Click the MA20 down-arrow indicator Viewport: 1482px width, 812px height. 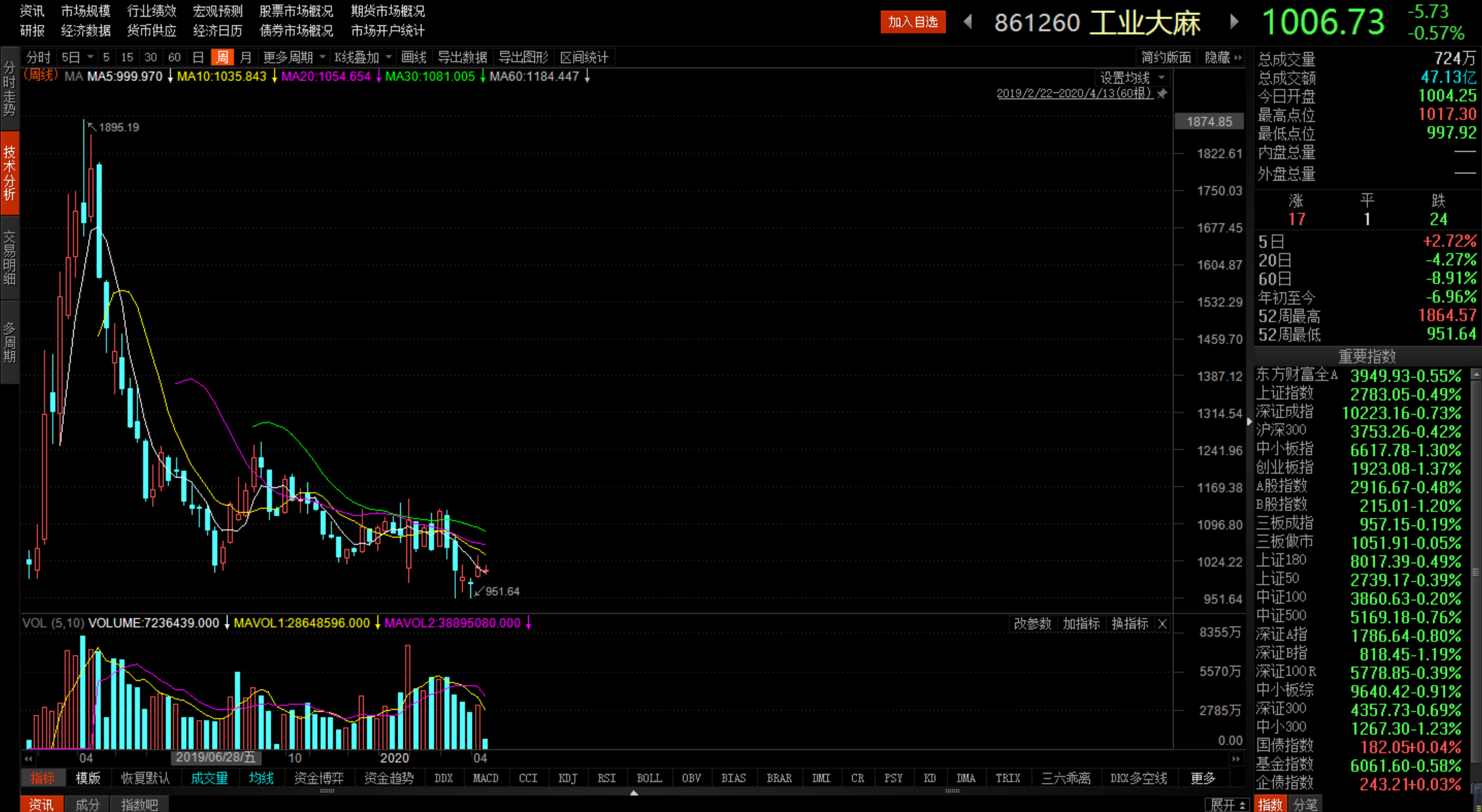point(378,76)
